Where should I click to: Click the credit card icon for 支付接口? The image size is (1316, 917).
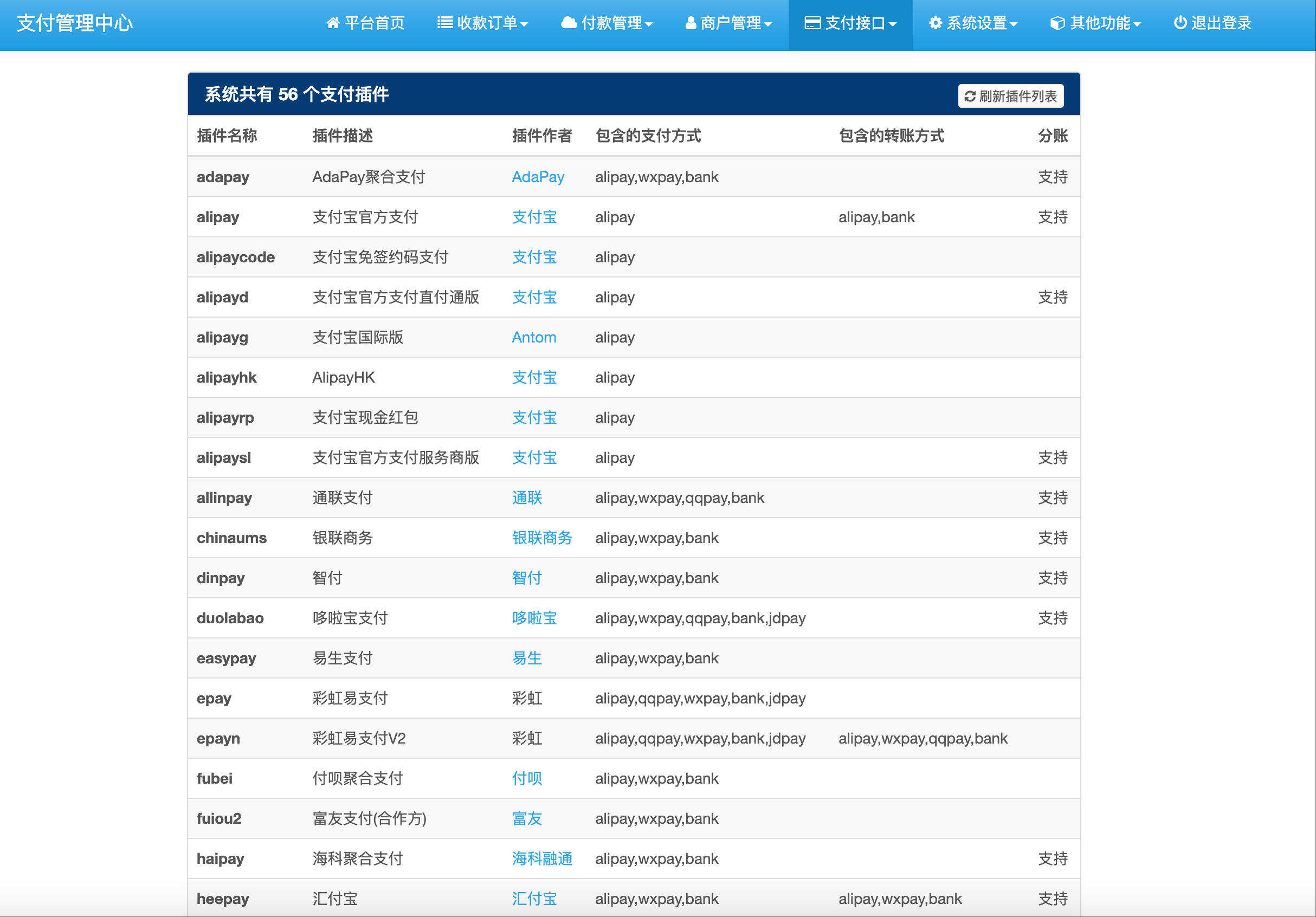tap(812, 23)
